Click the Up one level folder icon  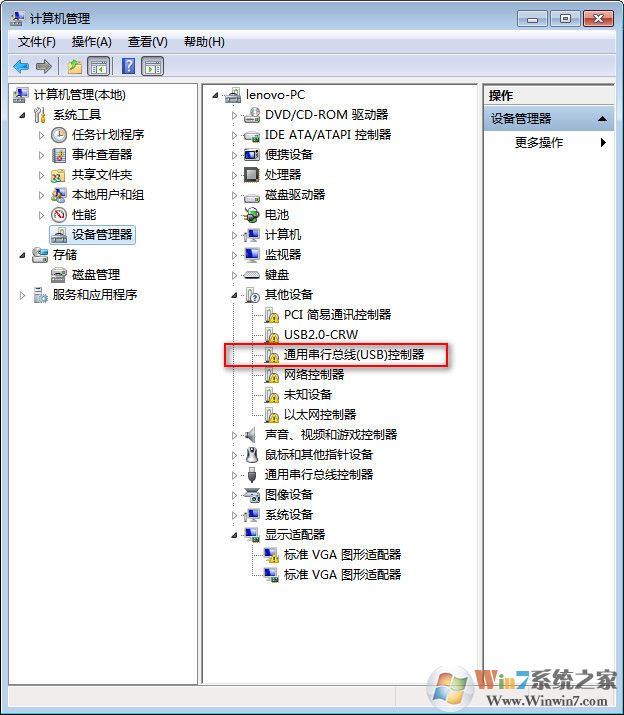pos(75,67)
